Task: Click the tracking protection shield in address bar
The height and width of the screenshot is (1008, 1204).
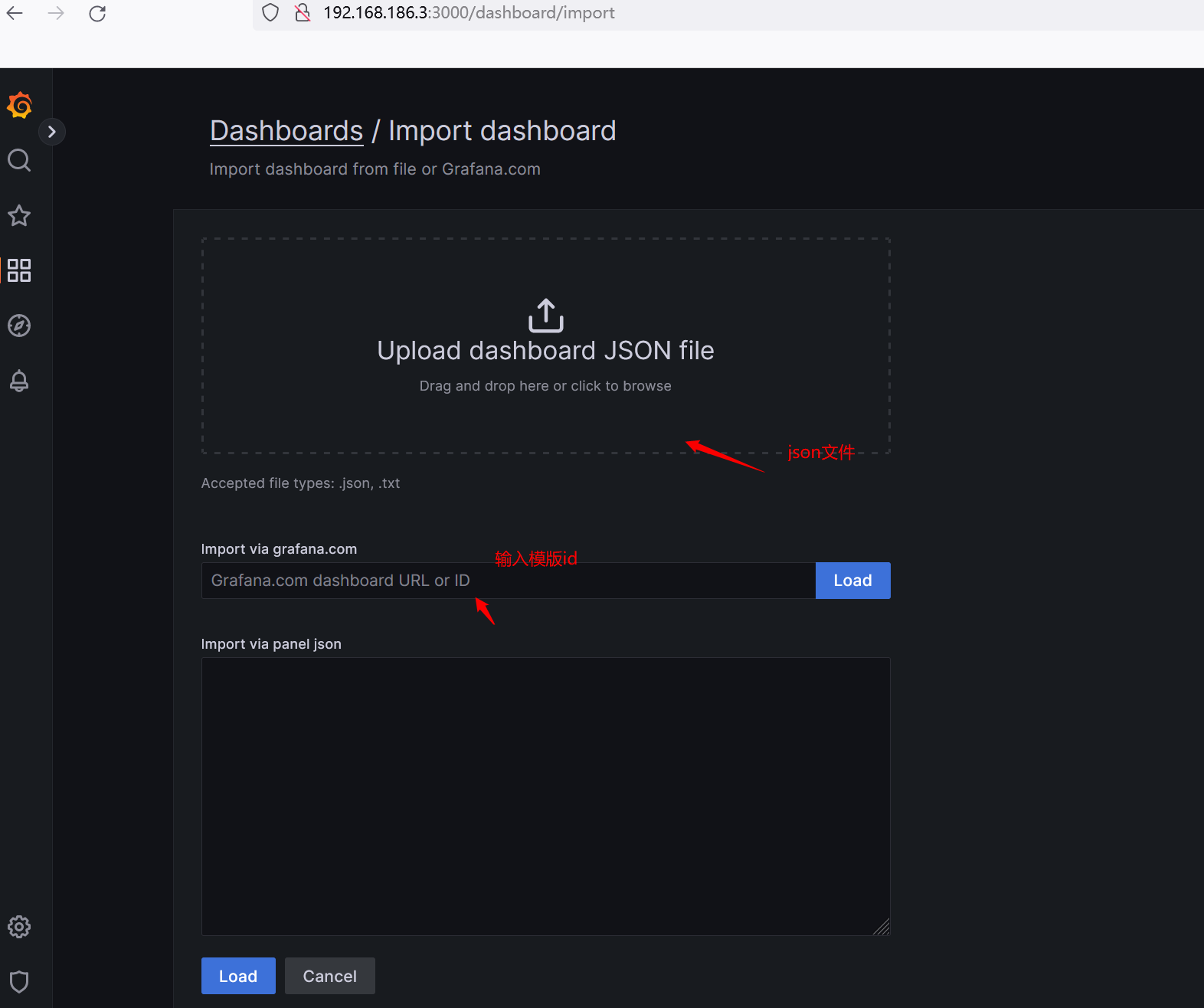Action: 270,13
